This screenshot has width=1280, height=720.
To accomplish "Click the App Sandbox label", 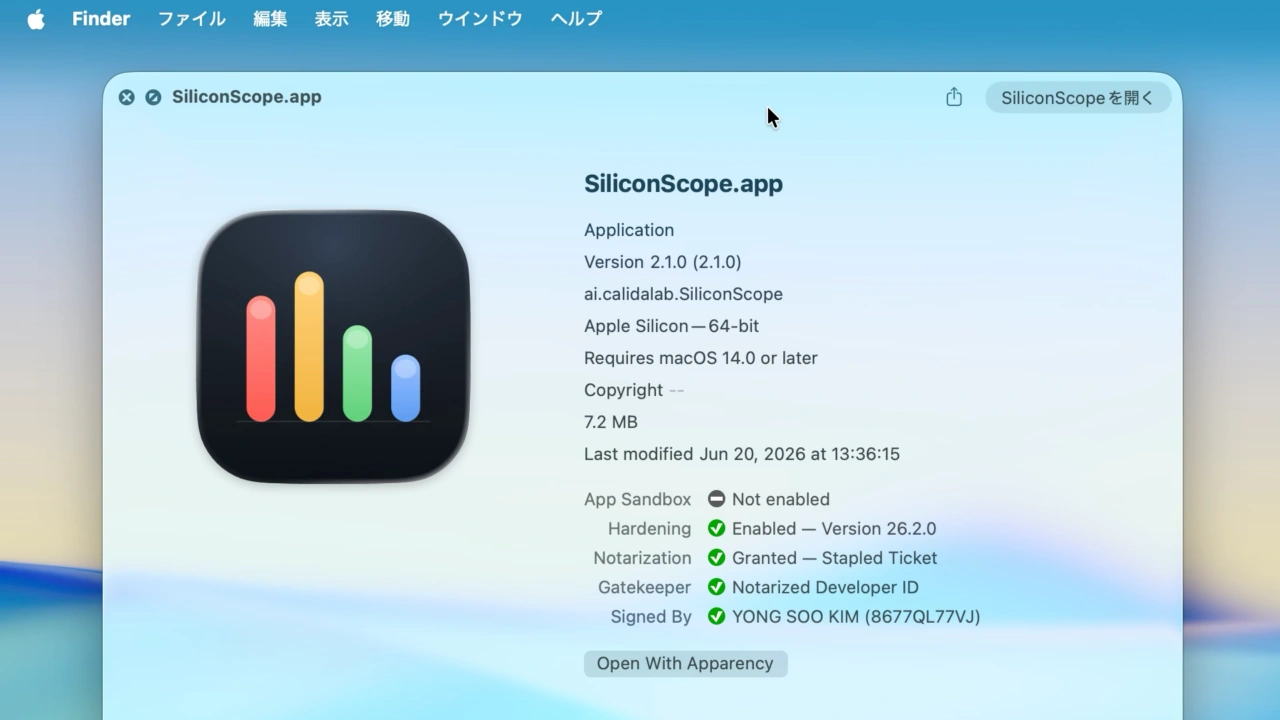I will (x=637, y=499).
